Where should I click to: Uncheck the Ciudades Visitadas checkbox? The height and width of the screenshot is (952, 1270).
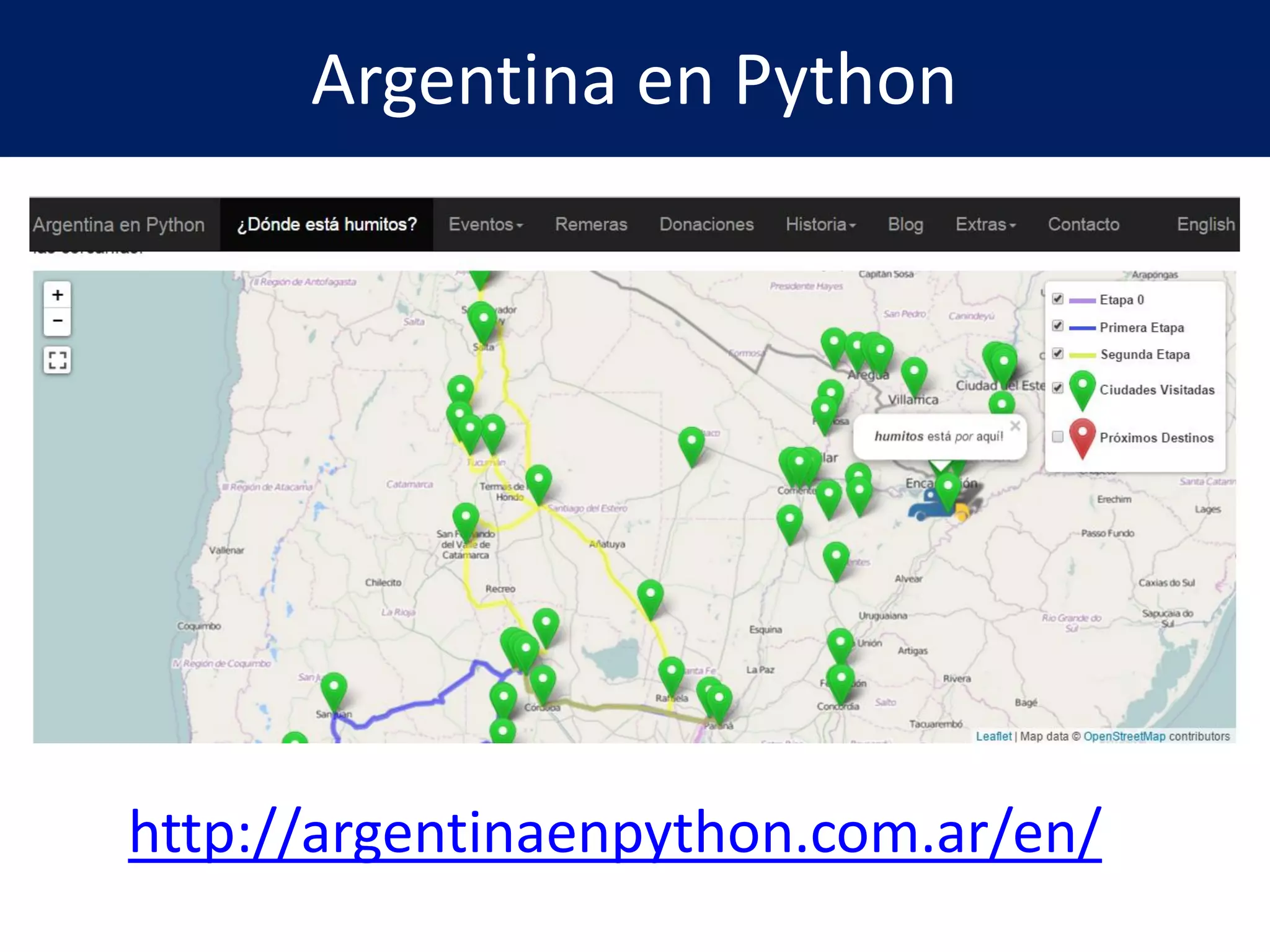click(1058, 388)
